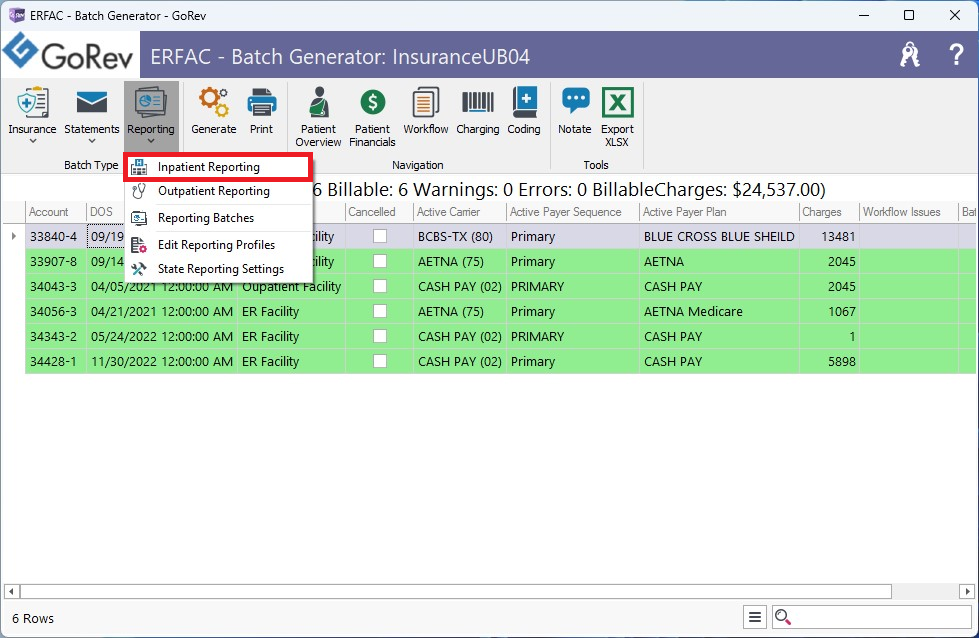The image size is (979, 638).
Task: Select Outpatient Reporting menu entry
Action: (x=218, y=191)
